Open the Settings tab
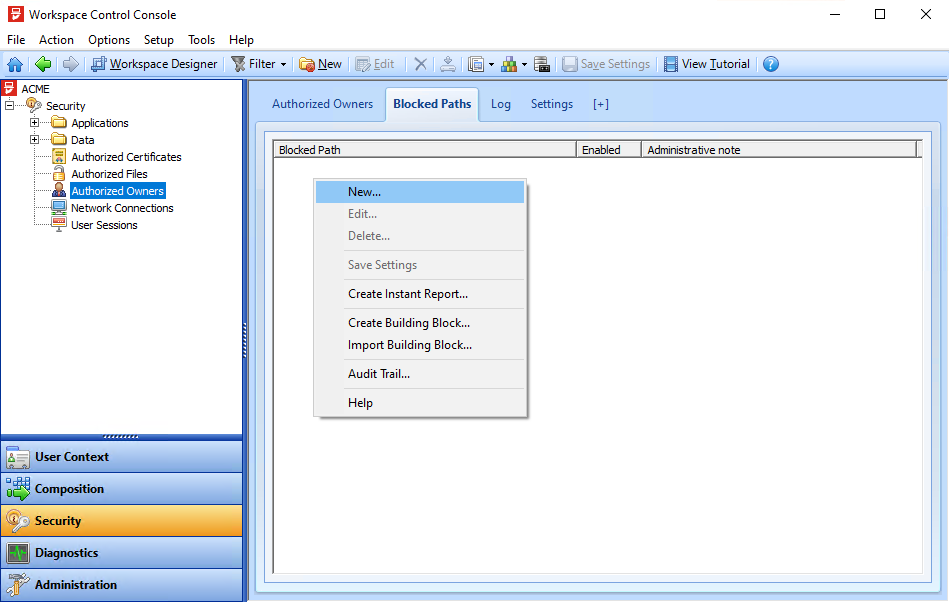Image resolution: width=949 pixels, height=602 pixels. [x=551, y=104]
